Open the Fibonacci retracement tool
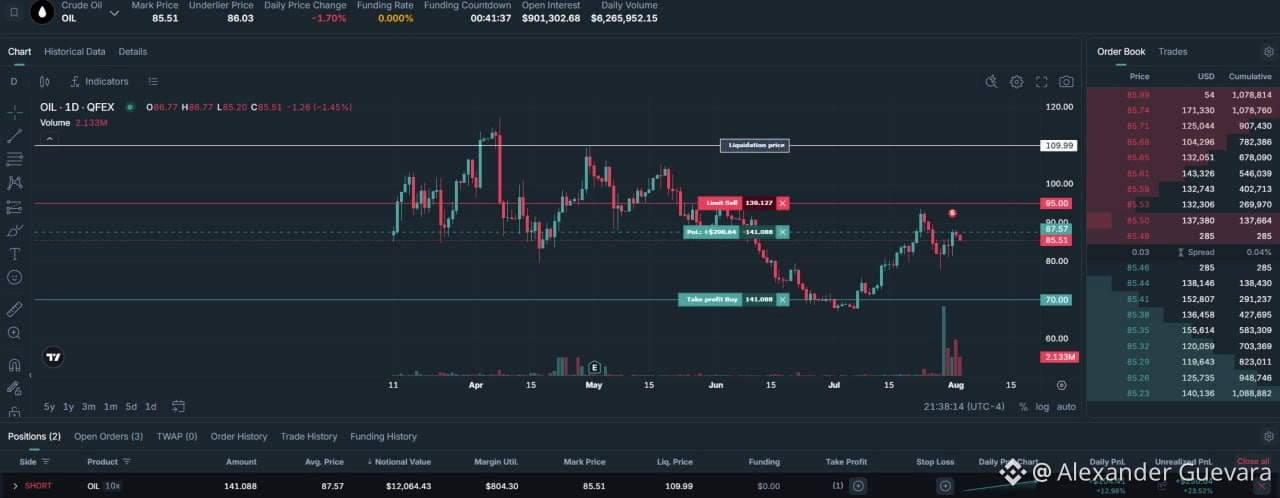This screenshot has height=498, width=1280. 14,159
